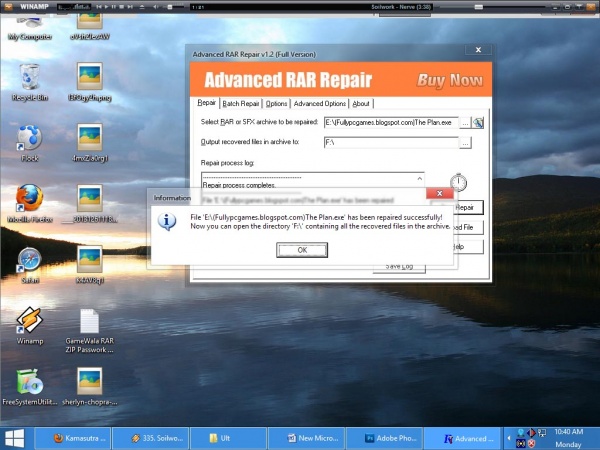
Task: Click the Advanced RAR Repair taskbar item
Action: tap(463, 439)
